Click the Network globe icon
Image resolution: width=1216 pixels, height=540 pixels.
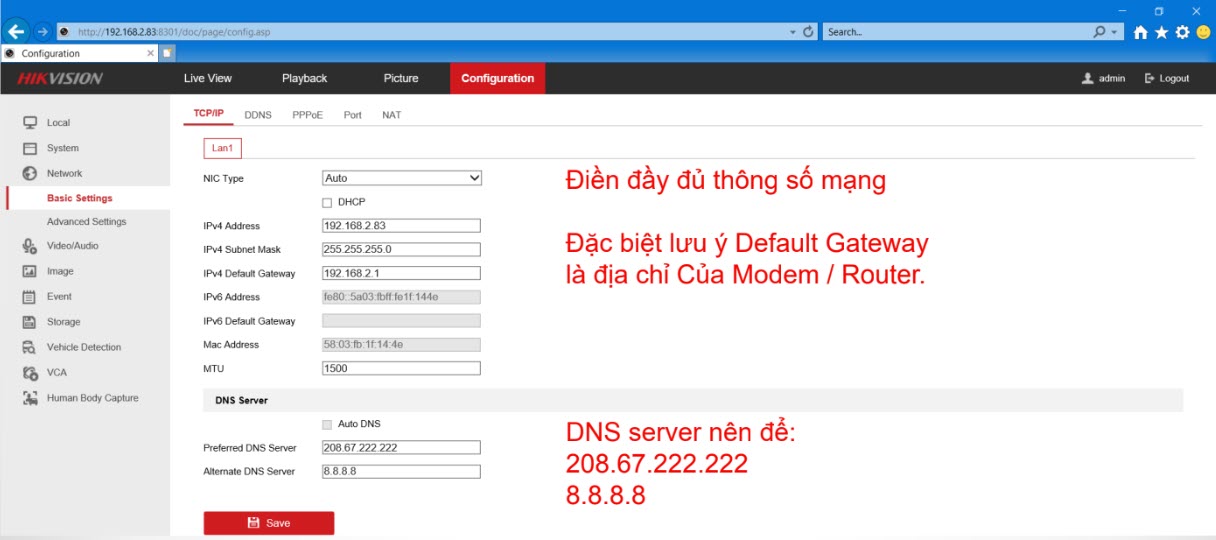pos(30,173)
